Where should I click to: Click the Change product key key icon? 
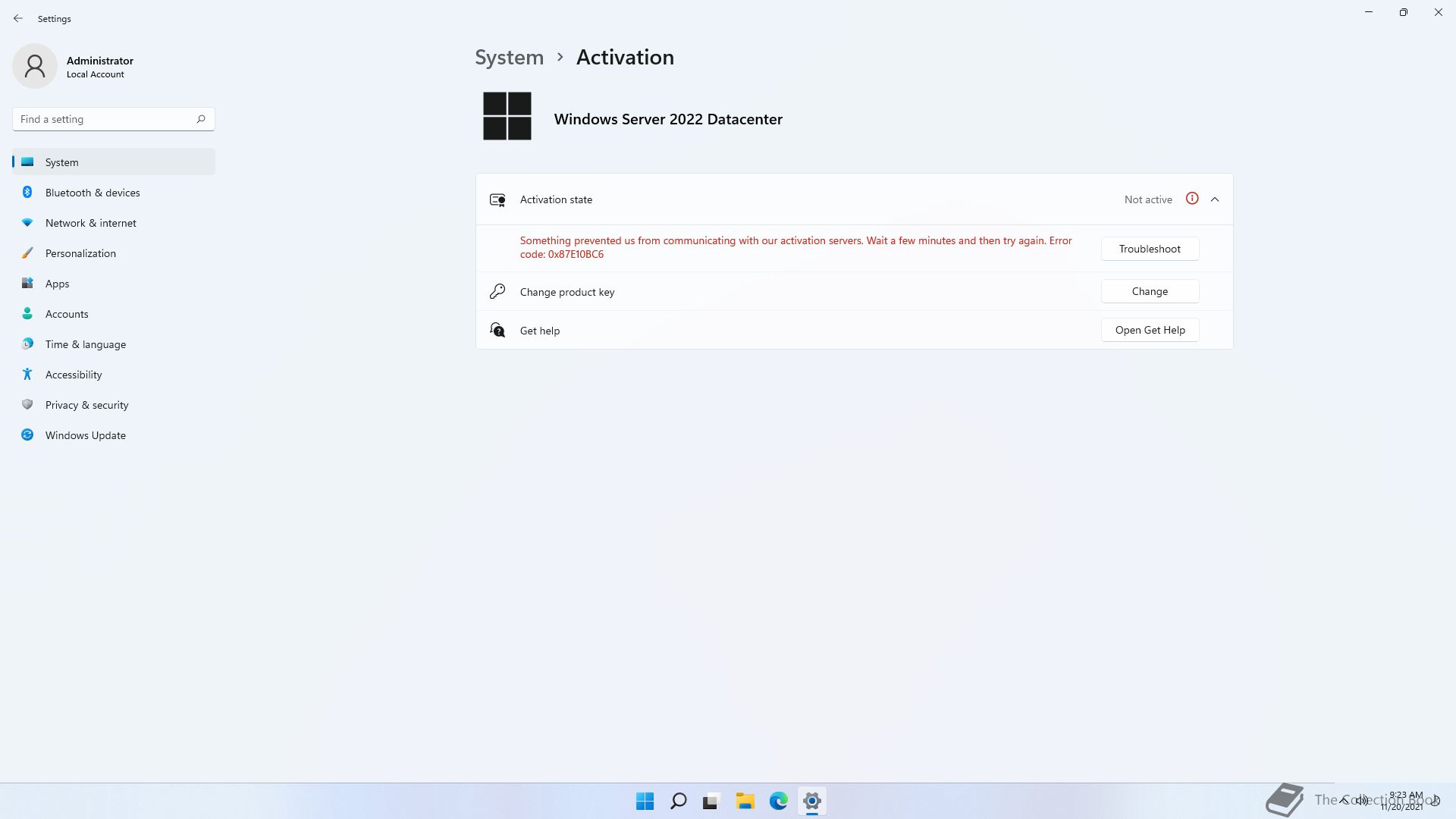tap(497, 291)
